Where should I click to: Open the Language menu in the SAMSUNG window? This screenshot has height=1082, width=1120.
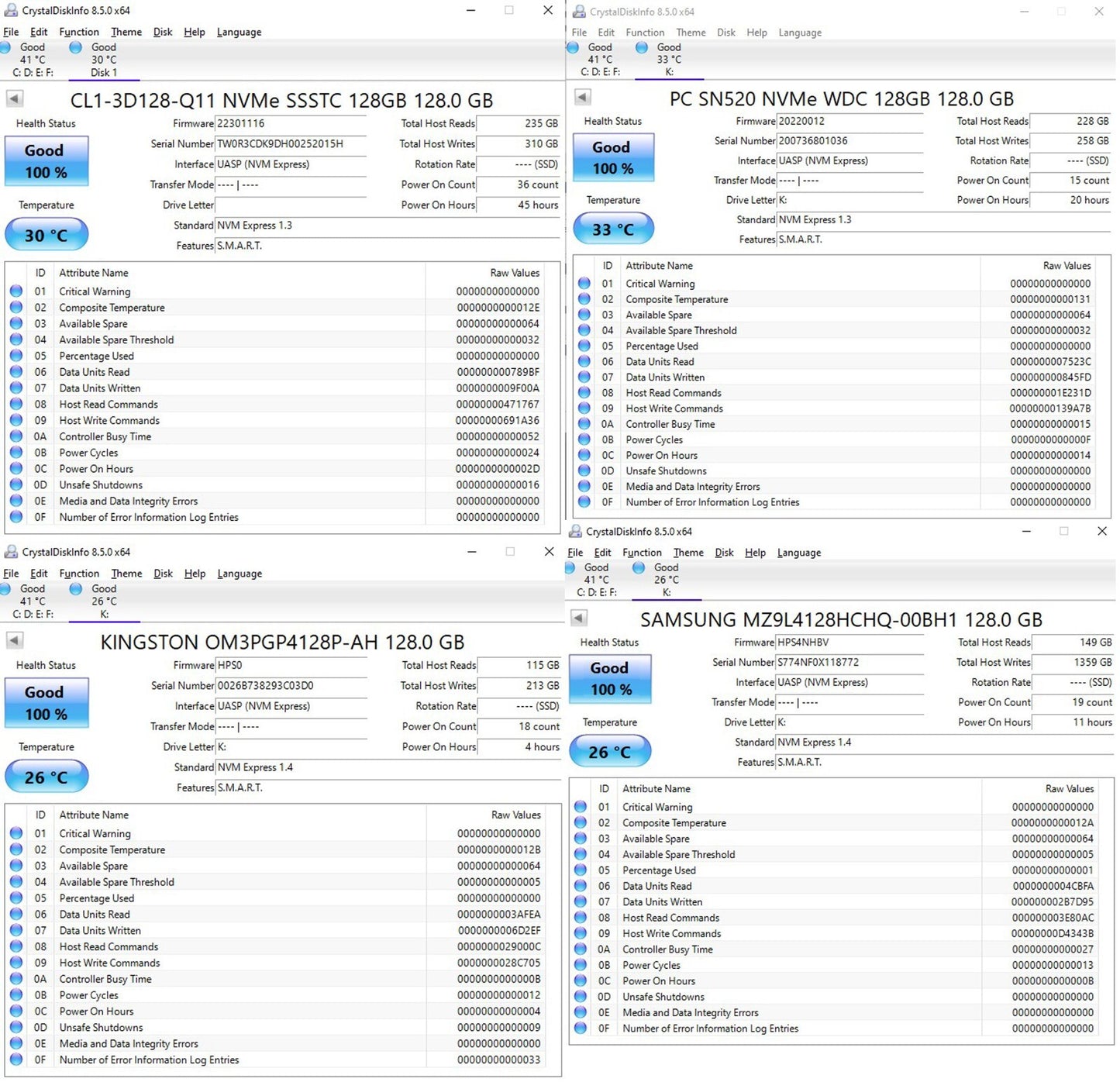point(798,553)
